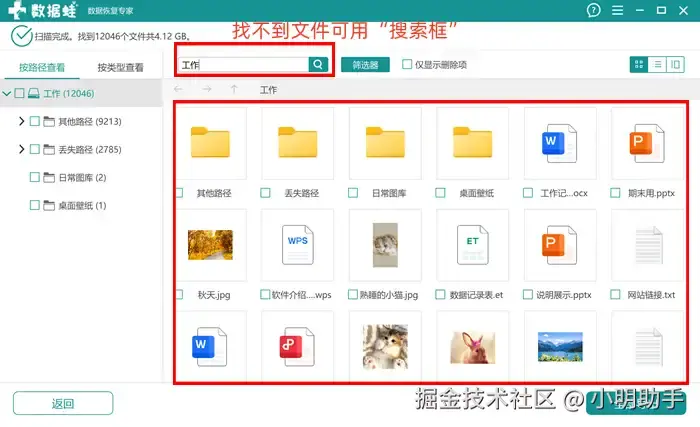Open the 筛选器 filter button
700x427 pixels.
365,65
